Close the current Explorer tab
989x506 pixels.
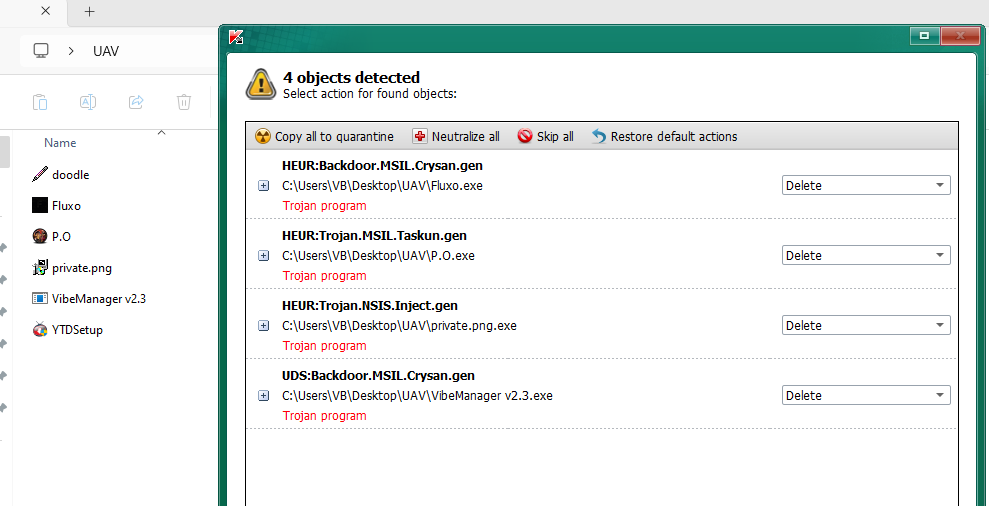click(x=45, y=11)
